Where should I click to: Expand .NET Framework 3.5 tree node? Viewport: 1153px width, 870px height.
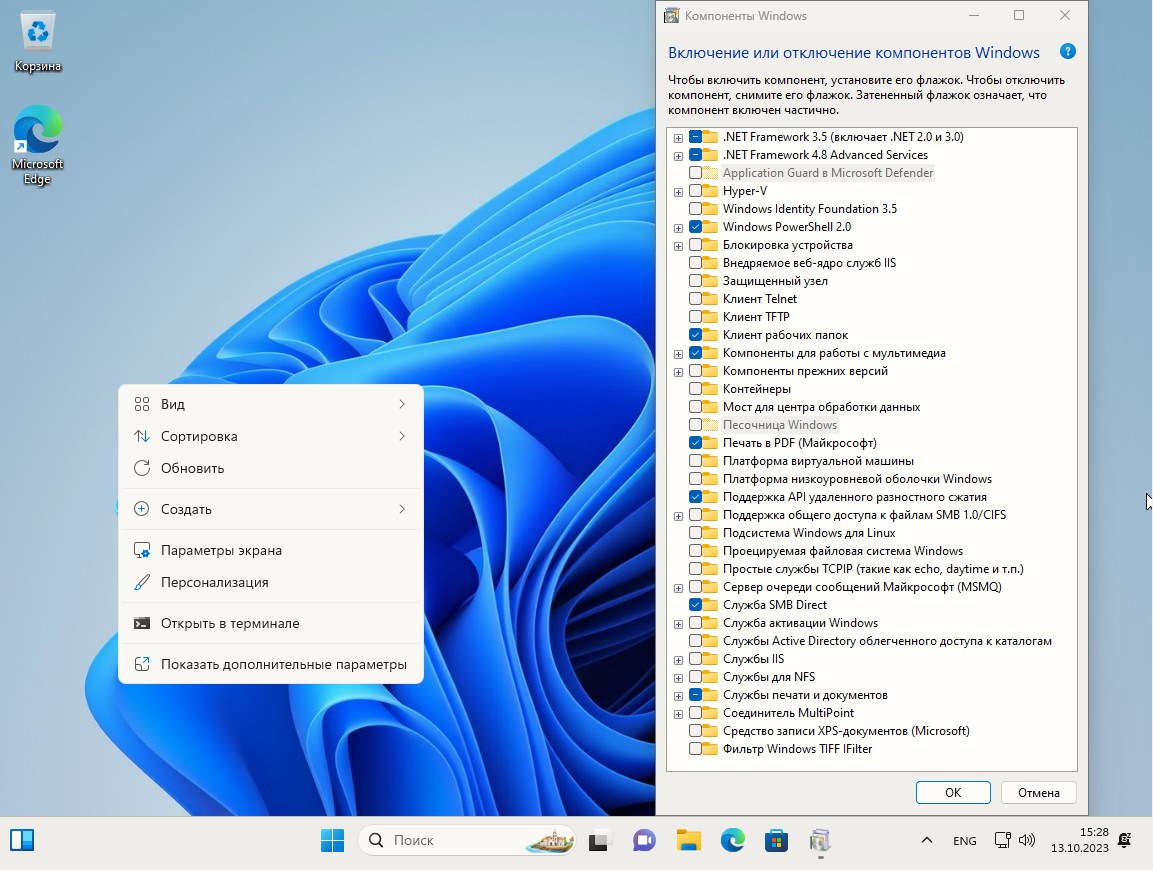tap(678, 138)
